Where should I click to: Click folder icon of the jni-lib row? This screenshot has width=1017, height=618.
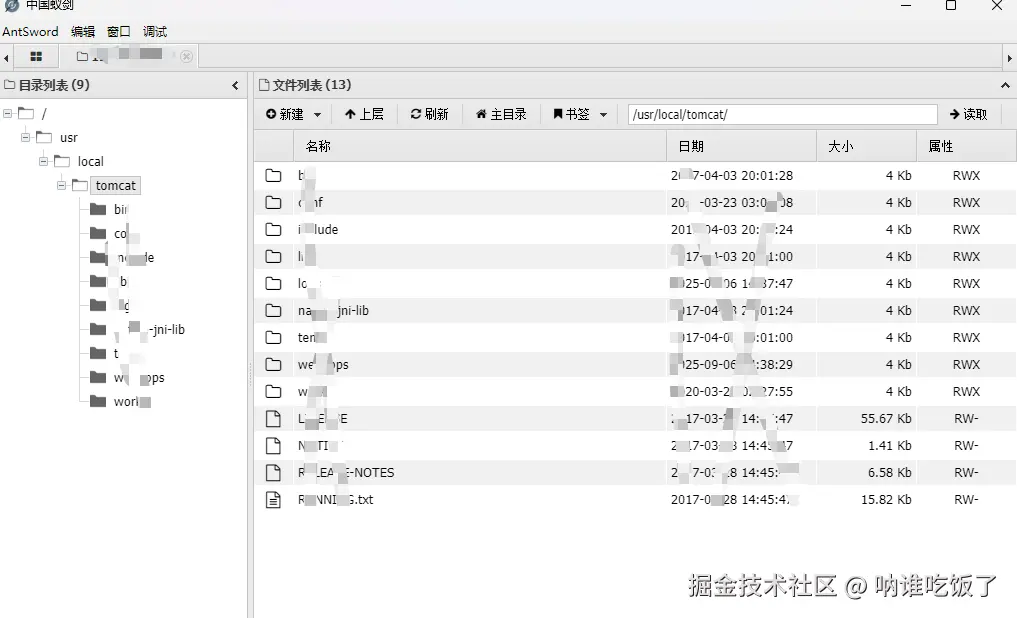coord(274,311)
